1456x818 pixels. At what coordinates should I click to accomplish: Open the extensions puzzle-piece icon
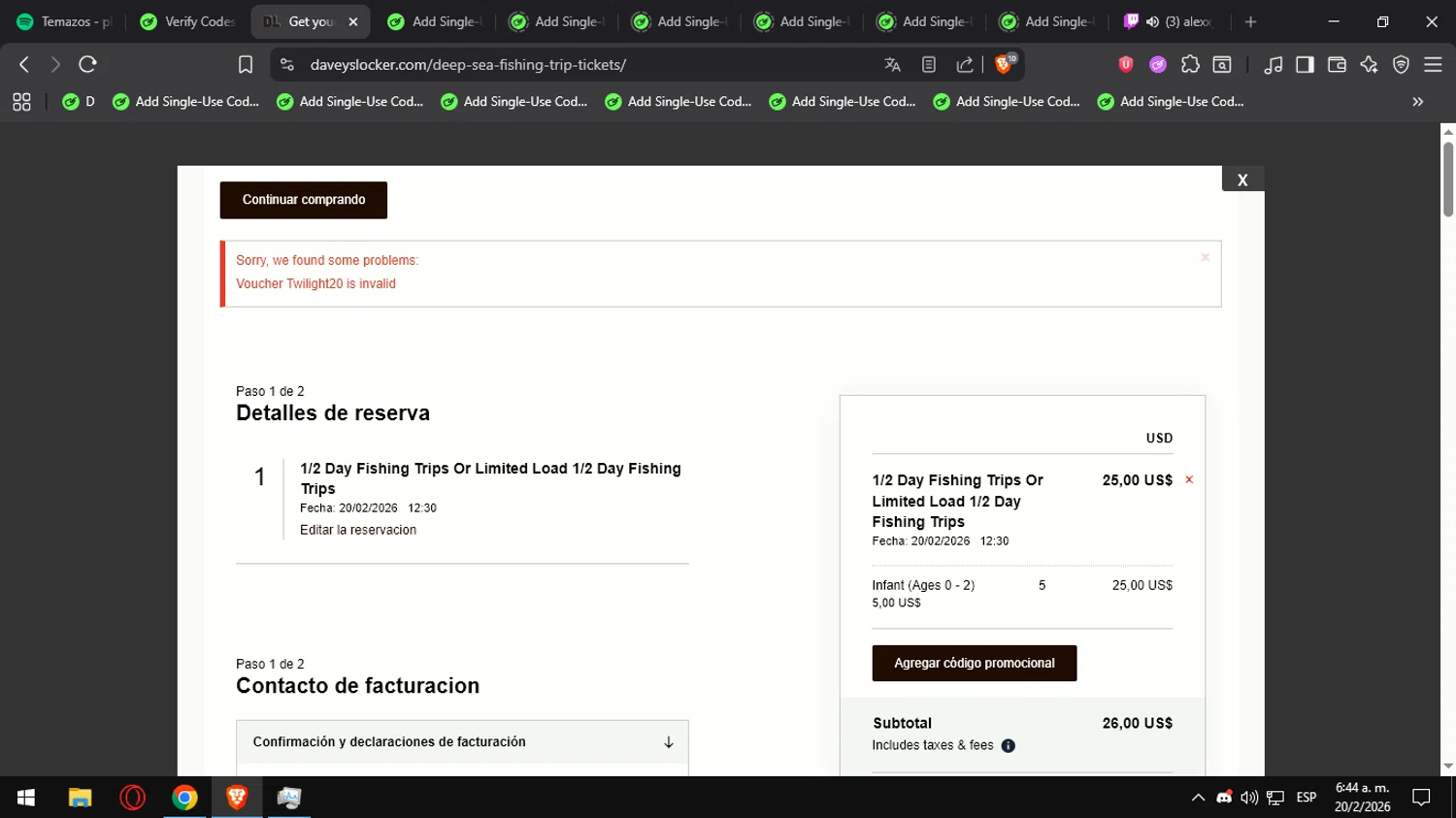pos(1190,64)
